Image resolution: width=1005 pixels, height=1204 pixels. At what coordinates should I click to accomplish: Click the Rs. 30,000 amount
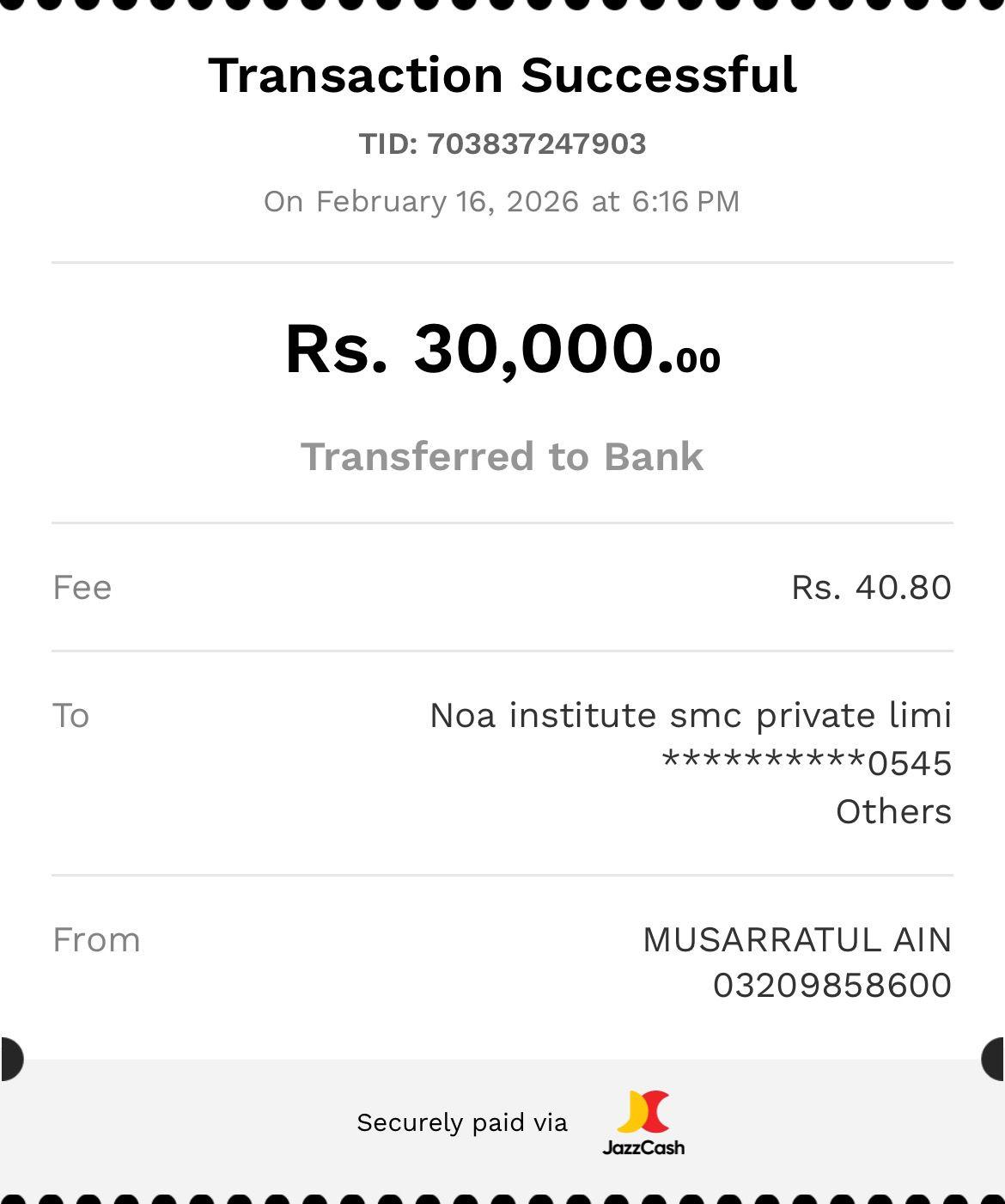tap(502, 349)
